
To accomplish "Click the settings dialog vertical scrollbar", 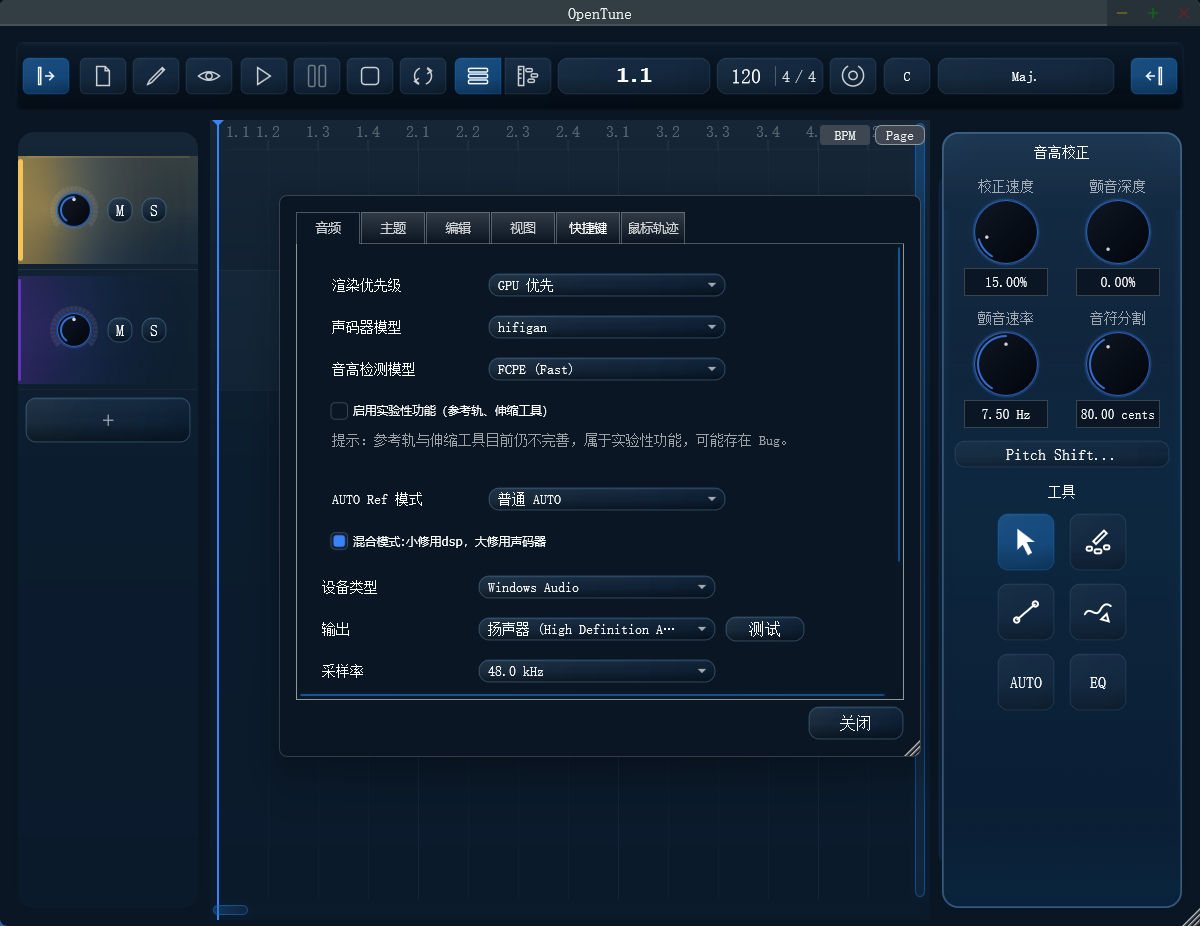I will coord(900,403).
